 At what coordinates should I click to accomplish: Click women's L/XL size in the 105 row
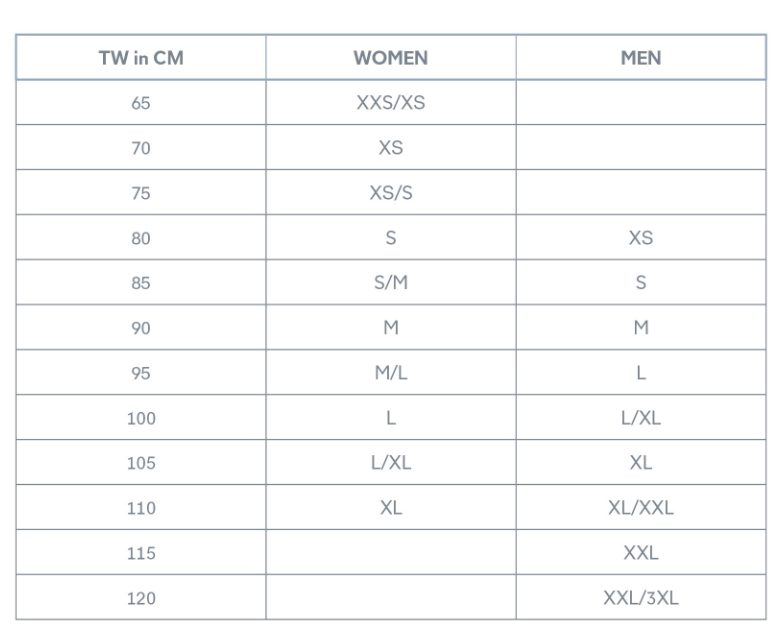click(x=390, y=463)
